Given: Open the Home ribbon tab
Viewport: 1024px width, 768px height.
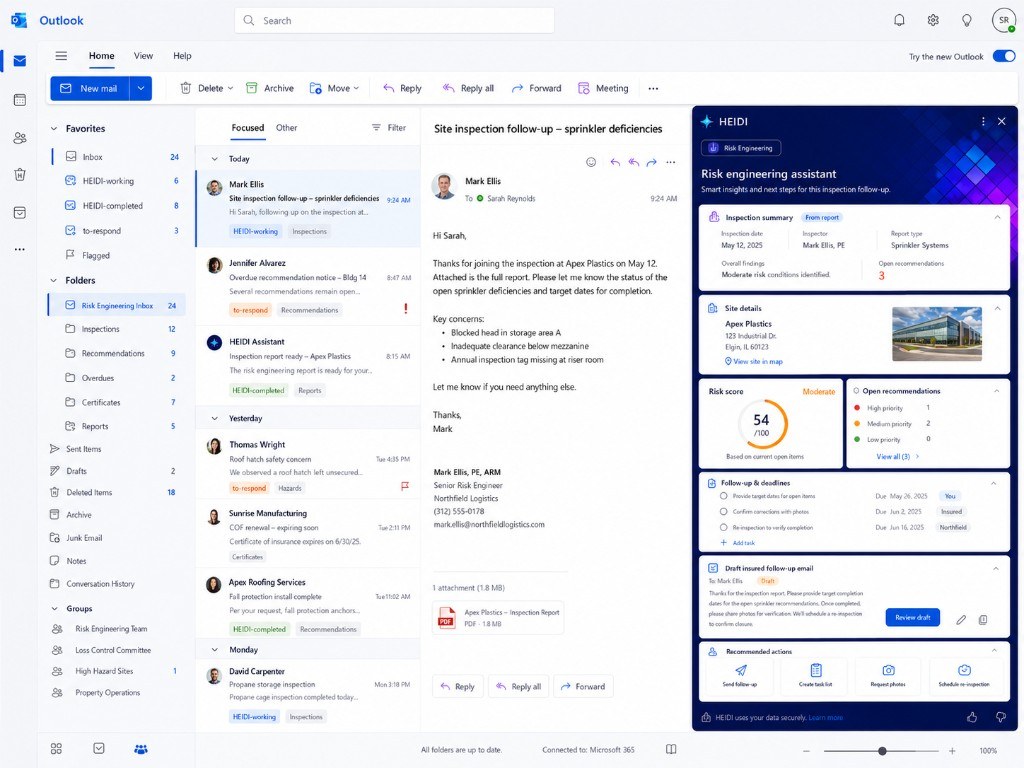Looking at the screenshot, I should pos(101,56).
